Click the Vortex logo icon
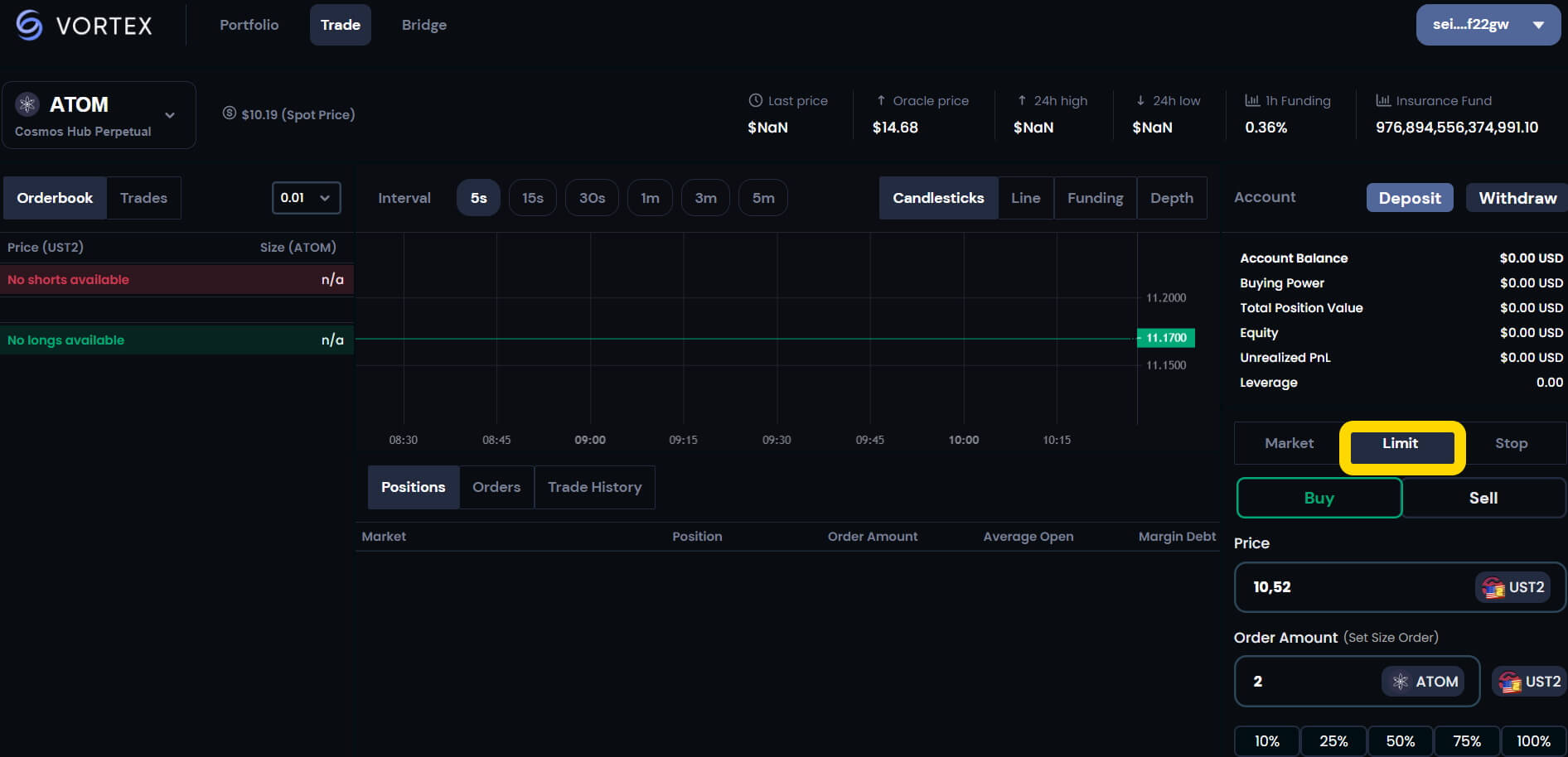 tap(29, 25)
